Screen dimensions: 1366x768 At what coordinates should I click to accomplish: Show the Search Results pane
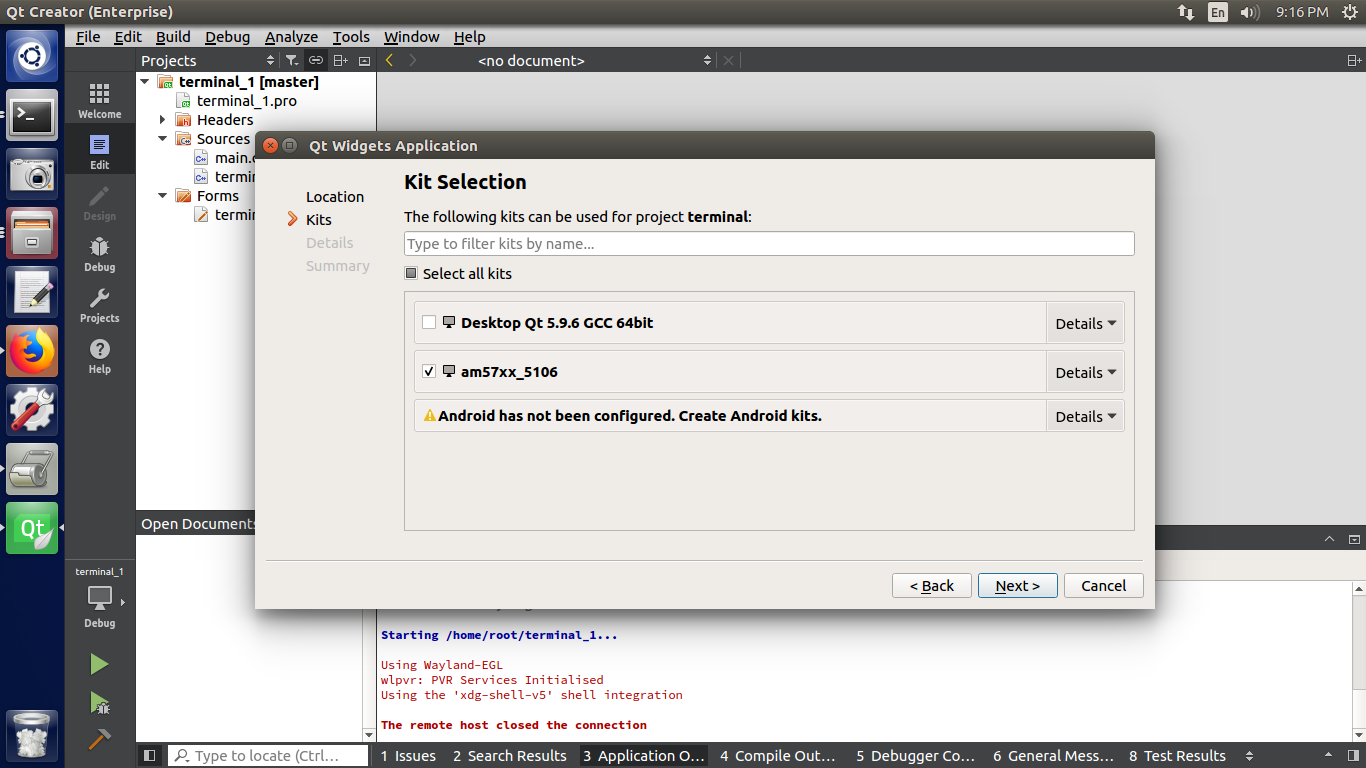(x=509, y=756)
